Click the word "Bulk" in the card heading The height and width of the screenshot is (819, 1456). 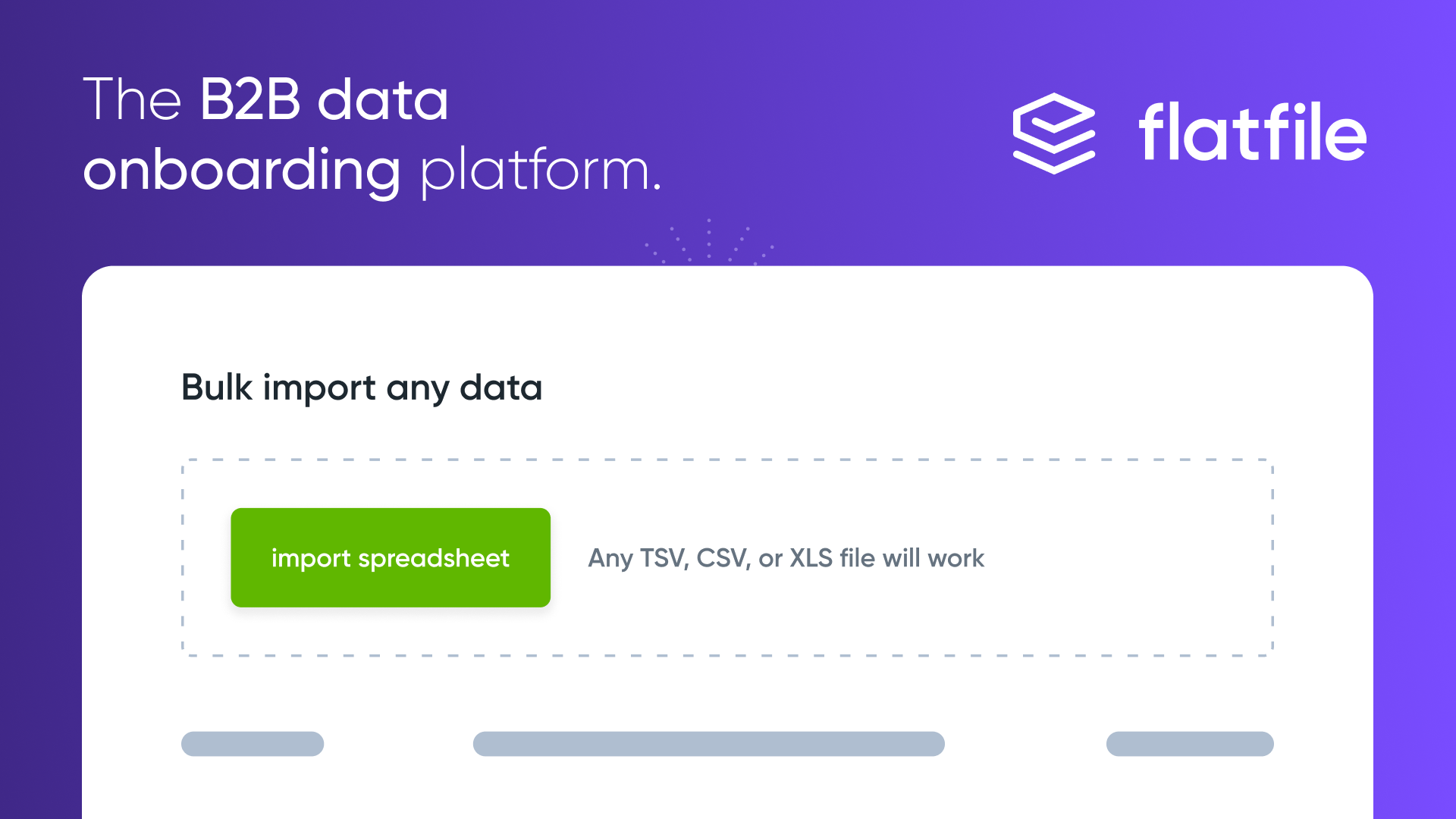(x=217, y=388)
